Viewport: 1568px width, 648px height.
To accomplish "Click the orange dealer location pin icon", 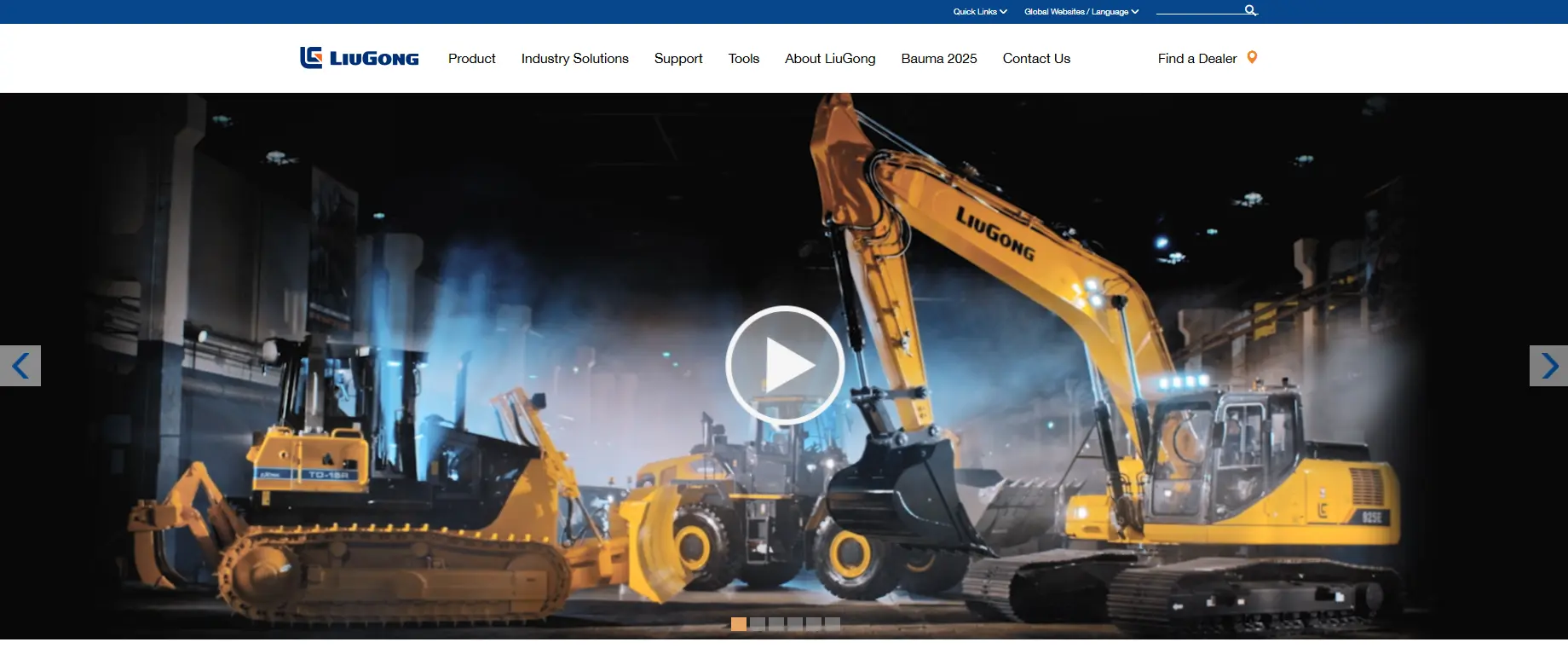I will (1252, 57).
